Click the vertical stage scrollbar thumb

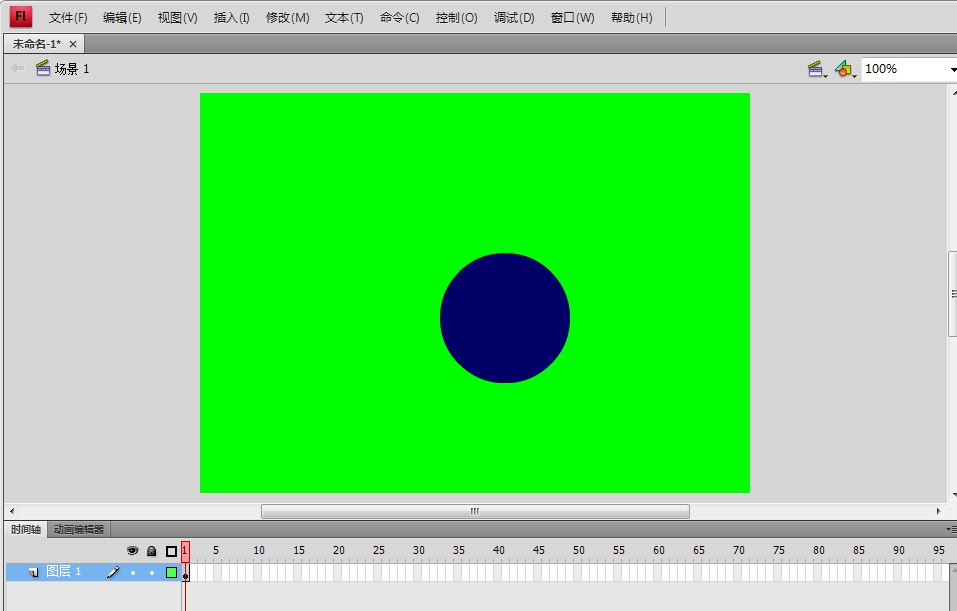pyautogui.click(x=952, y=294)
